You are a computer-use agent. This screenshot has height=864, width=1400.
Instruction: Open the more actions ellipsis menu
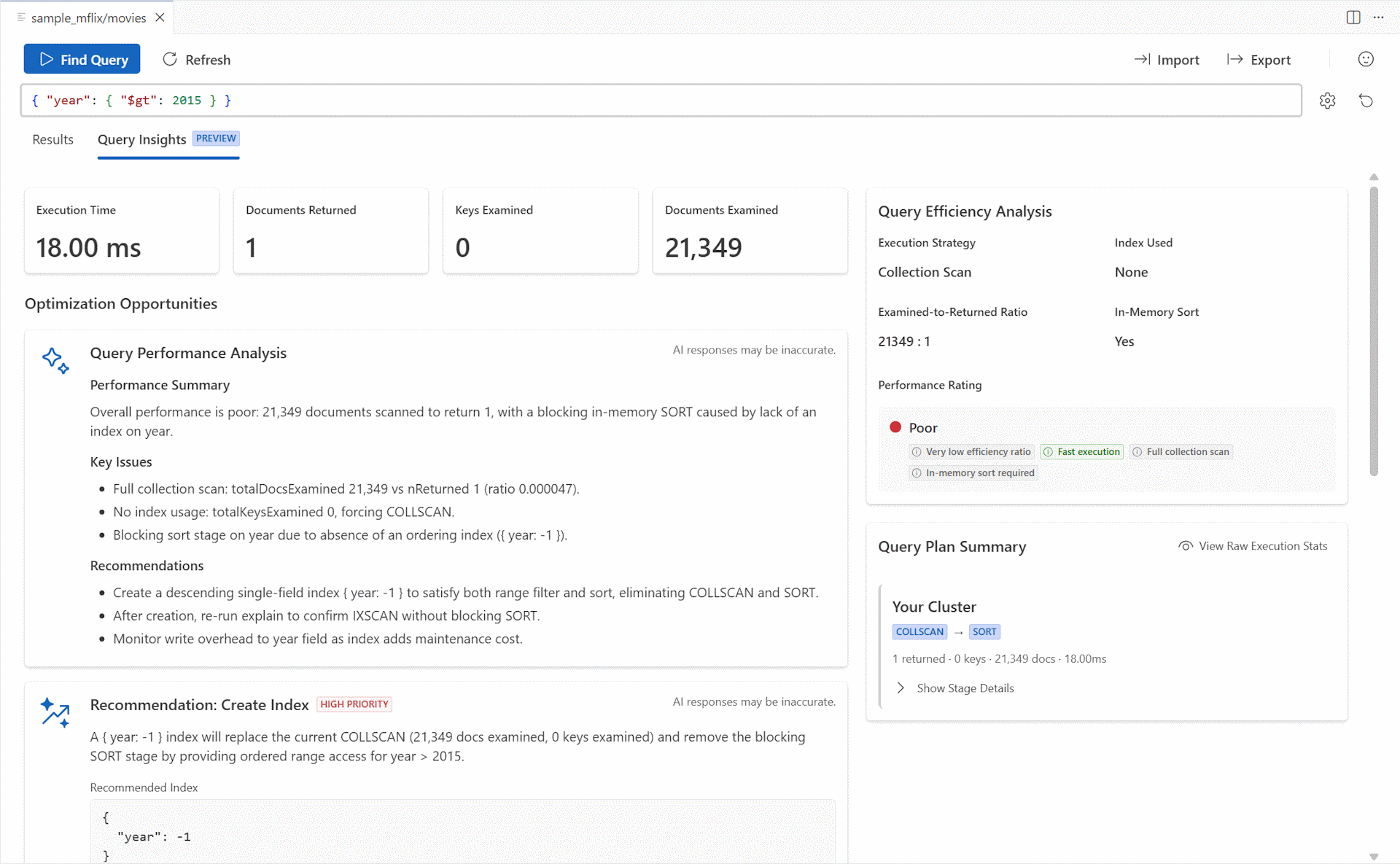pyautogui.click(x=1378, y=17)
